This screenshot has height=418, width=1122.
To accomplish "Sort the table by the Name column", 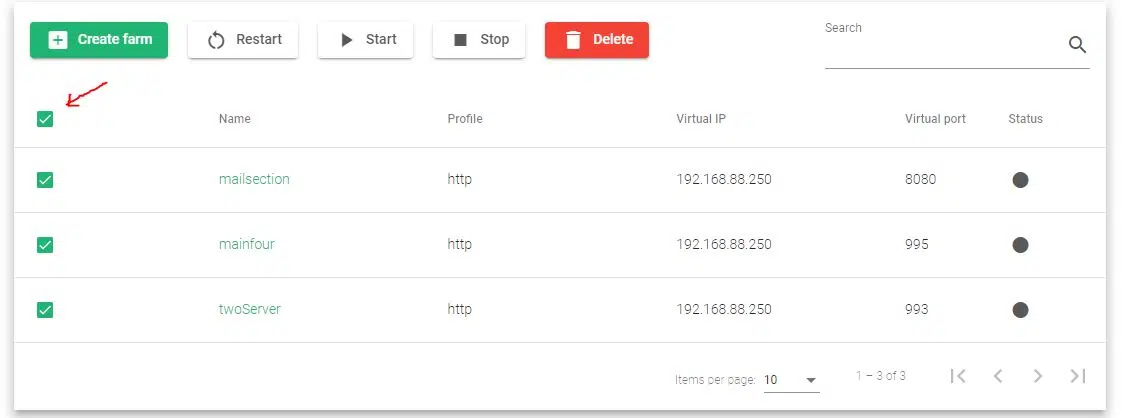I will [x=235, y=119].
